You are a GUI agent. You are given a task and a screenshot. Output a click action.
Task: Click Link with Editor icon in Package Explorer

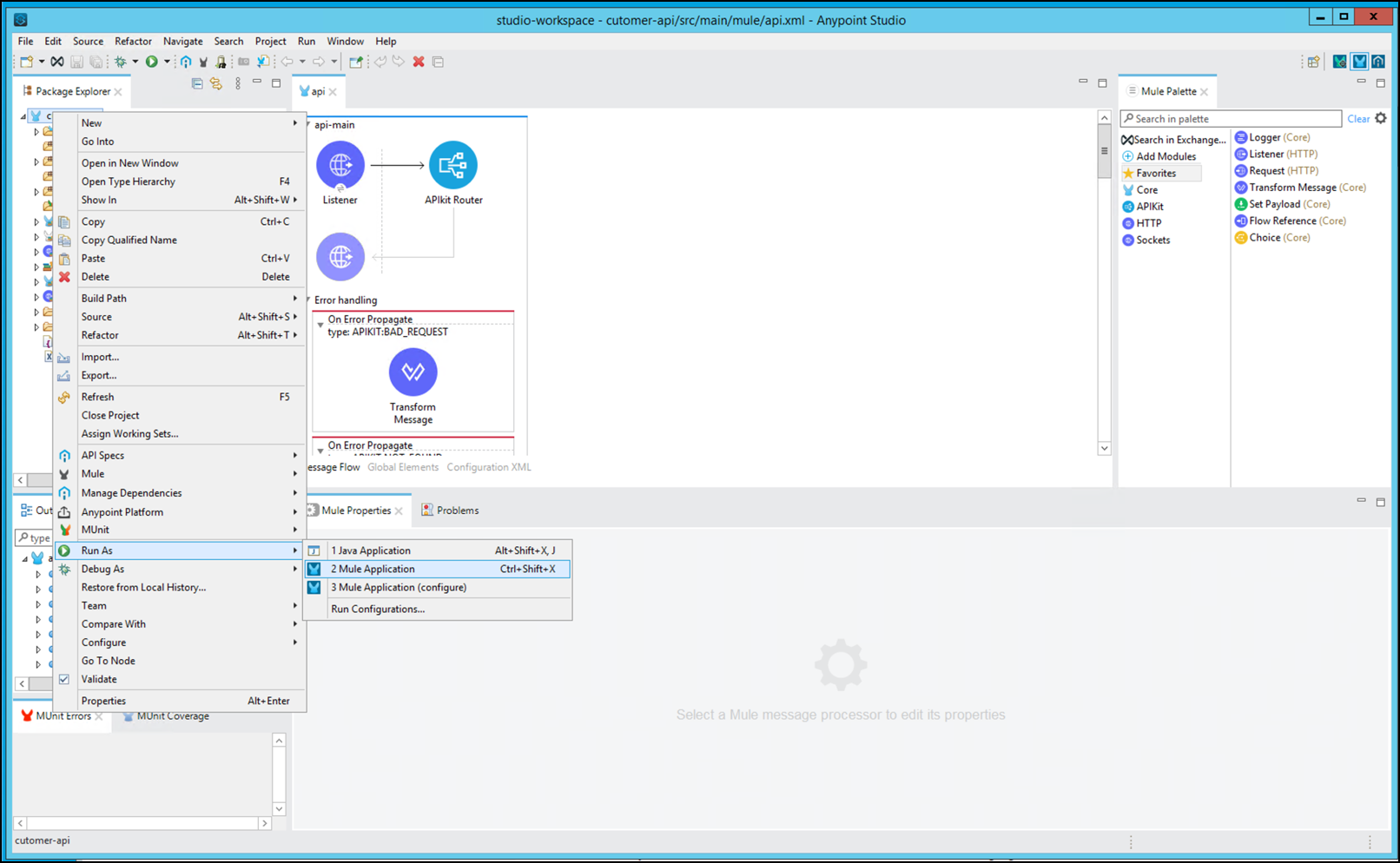[216, 83]
